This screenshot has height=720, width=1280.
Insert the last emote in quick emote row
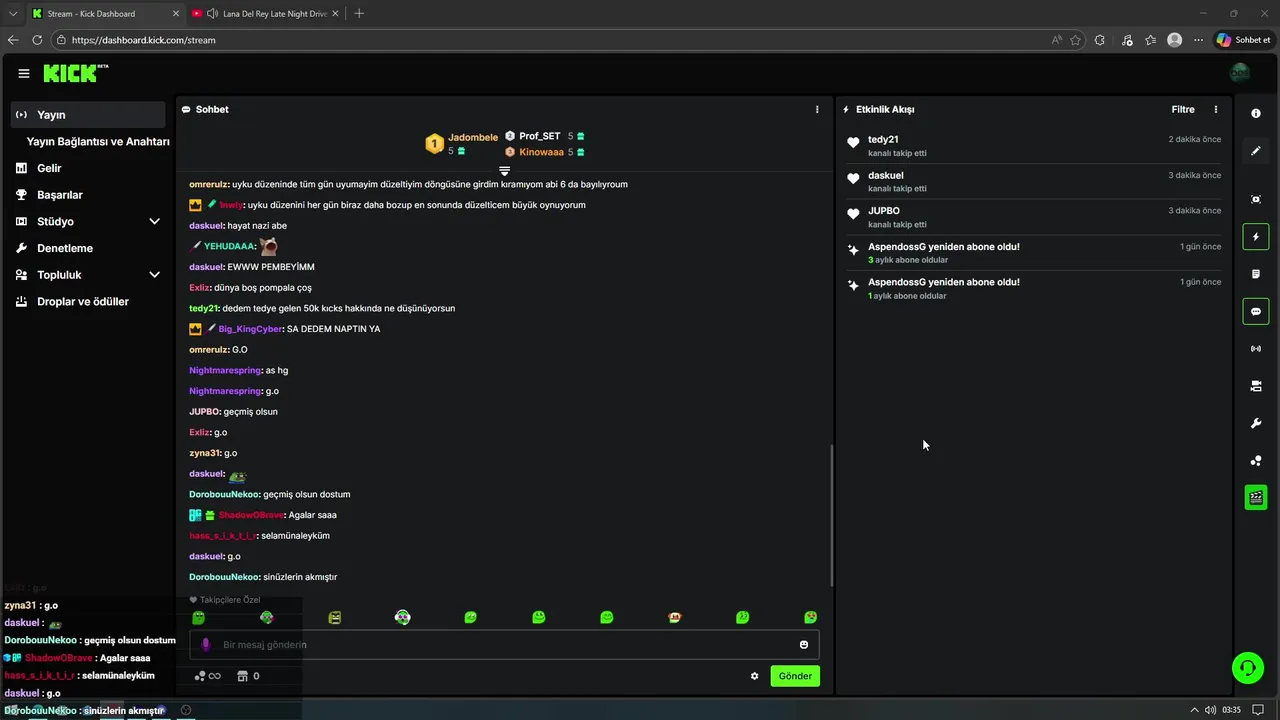coord(811,618)
